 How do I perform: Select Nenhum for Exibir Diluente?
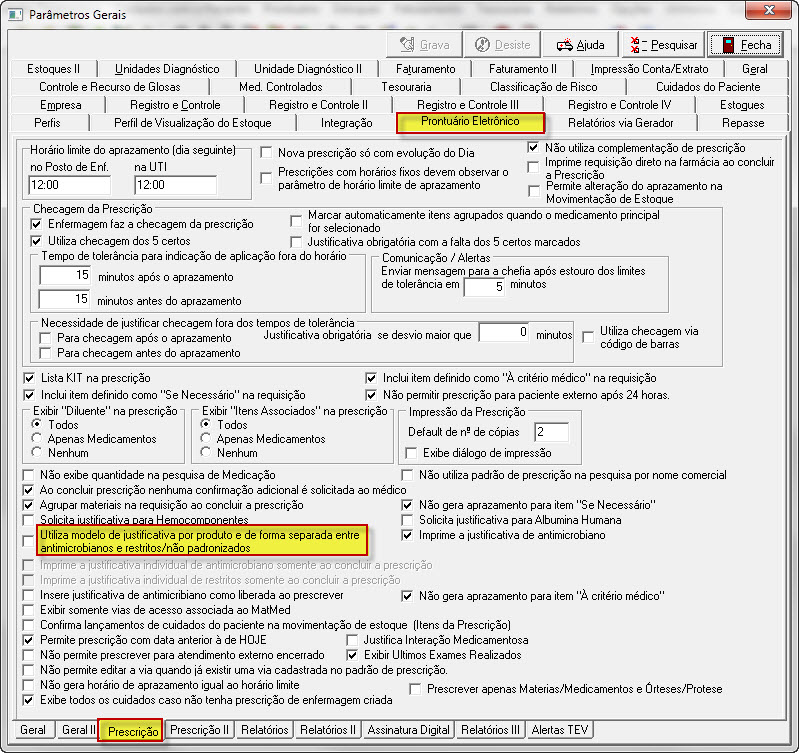(37, 452)
